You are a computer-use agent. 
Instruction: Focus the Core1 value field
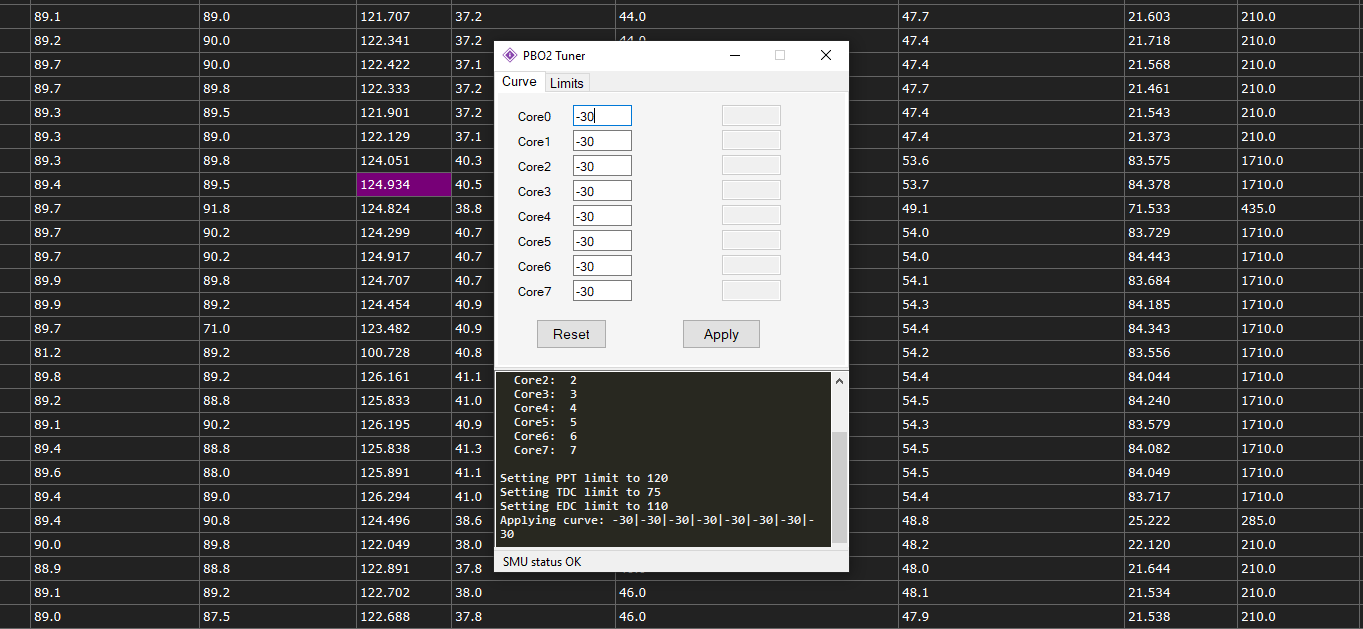click(602, 142)
